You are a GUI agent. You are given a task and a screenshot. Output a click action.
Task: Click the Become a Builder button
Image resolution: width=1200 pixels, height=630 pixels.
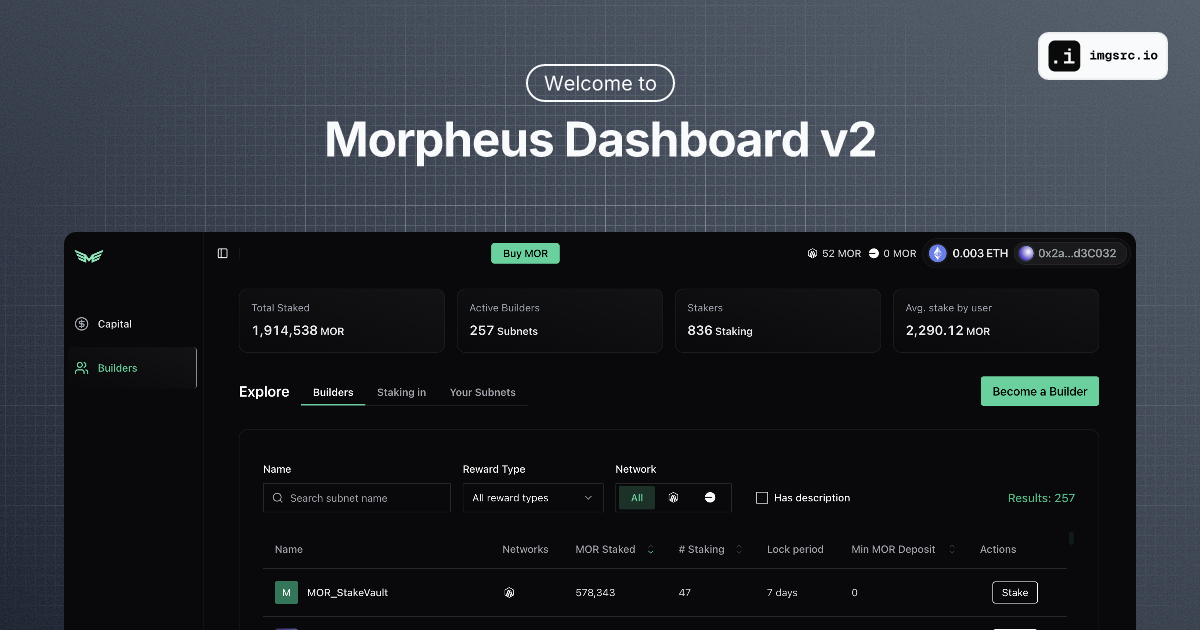(x=1040, y=391)
